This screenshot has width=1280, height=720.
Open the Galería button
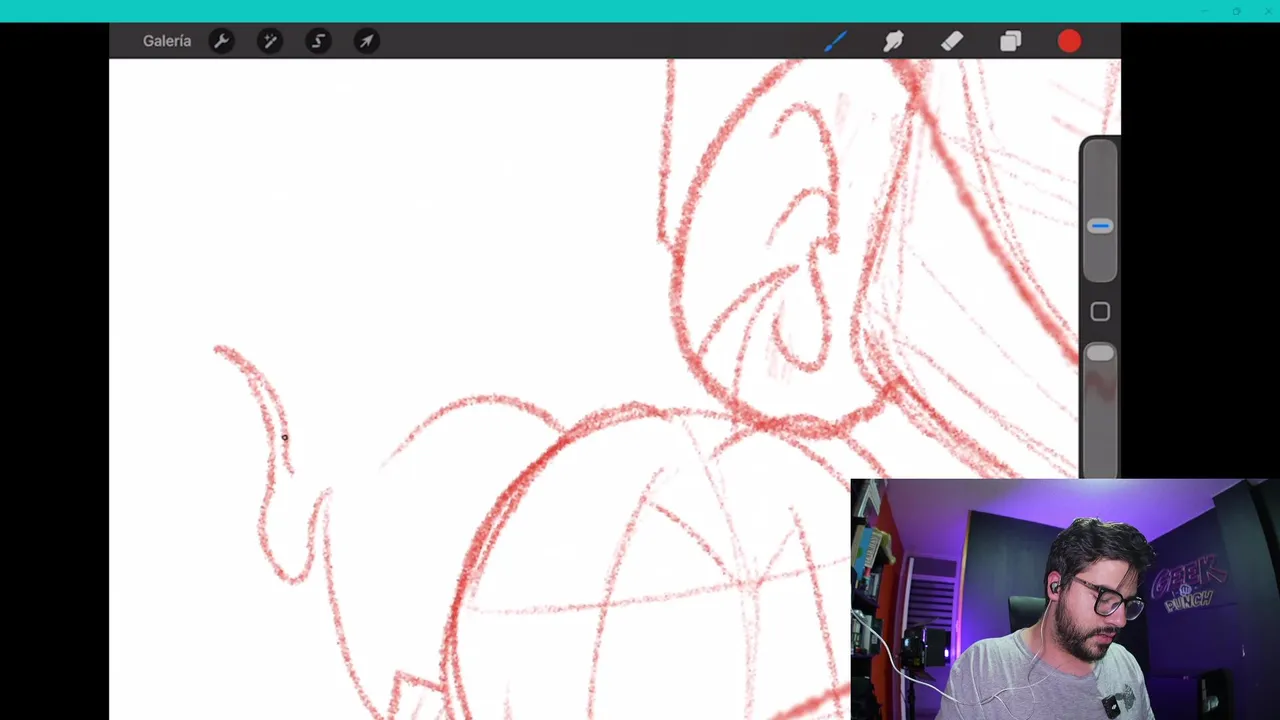167,41
